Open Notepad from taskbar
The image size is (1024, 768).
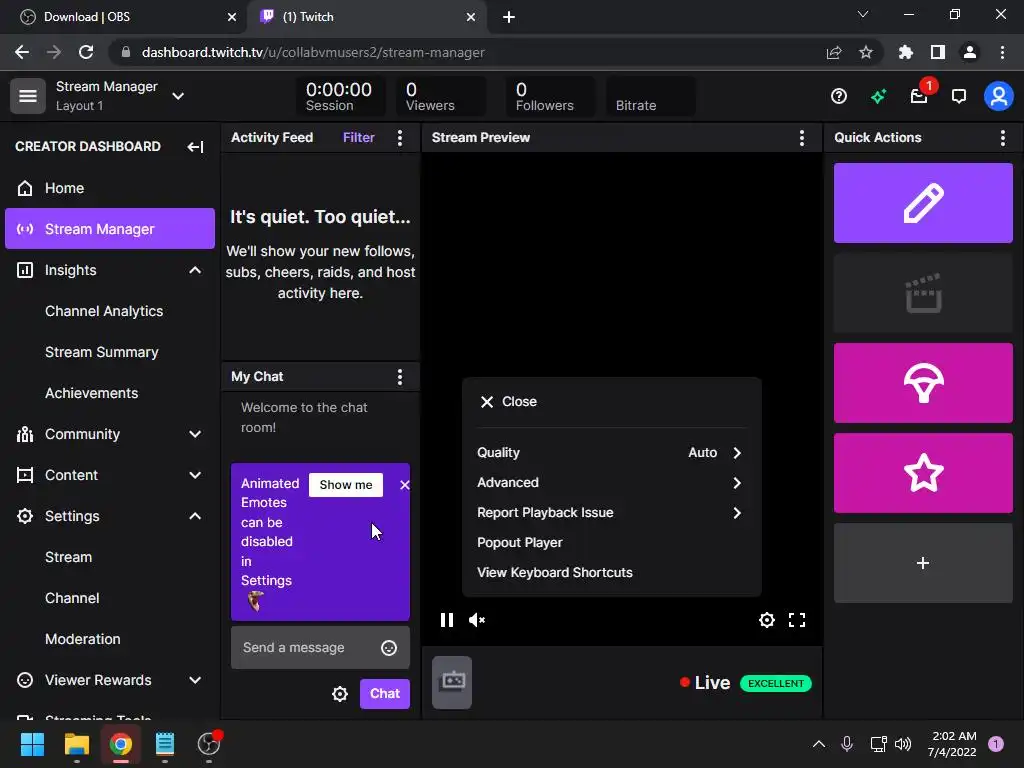165,744
